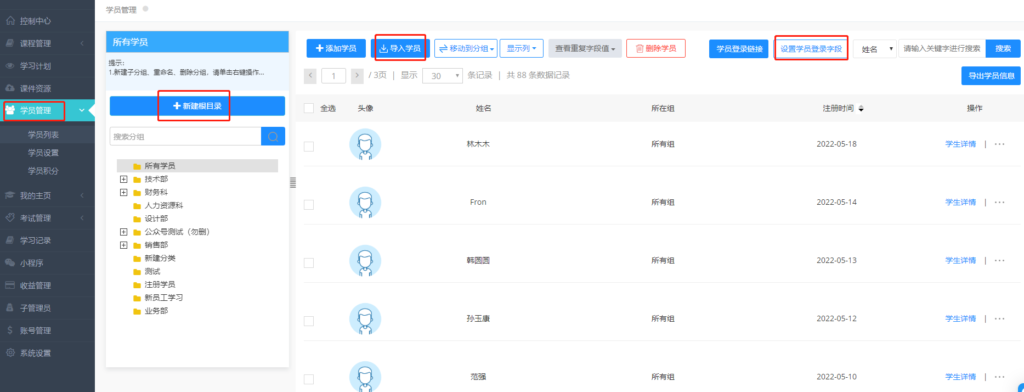Sort by 注册时间 column arrow

coord(861,108)
